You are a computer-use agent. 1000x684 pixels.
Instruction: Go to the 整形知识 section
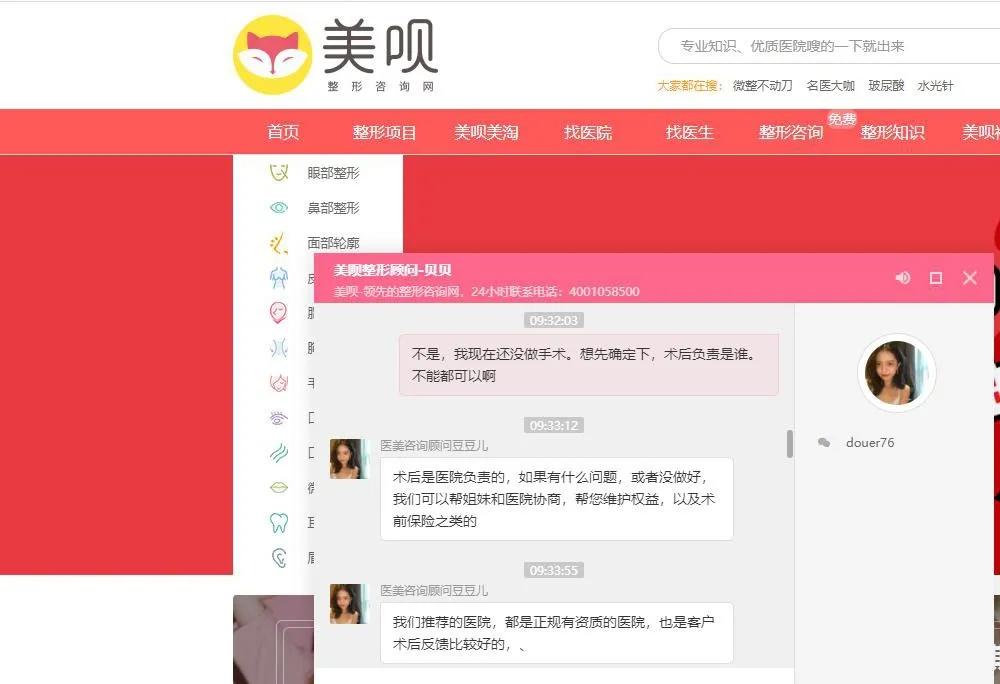(x=893, y=131)
